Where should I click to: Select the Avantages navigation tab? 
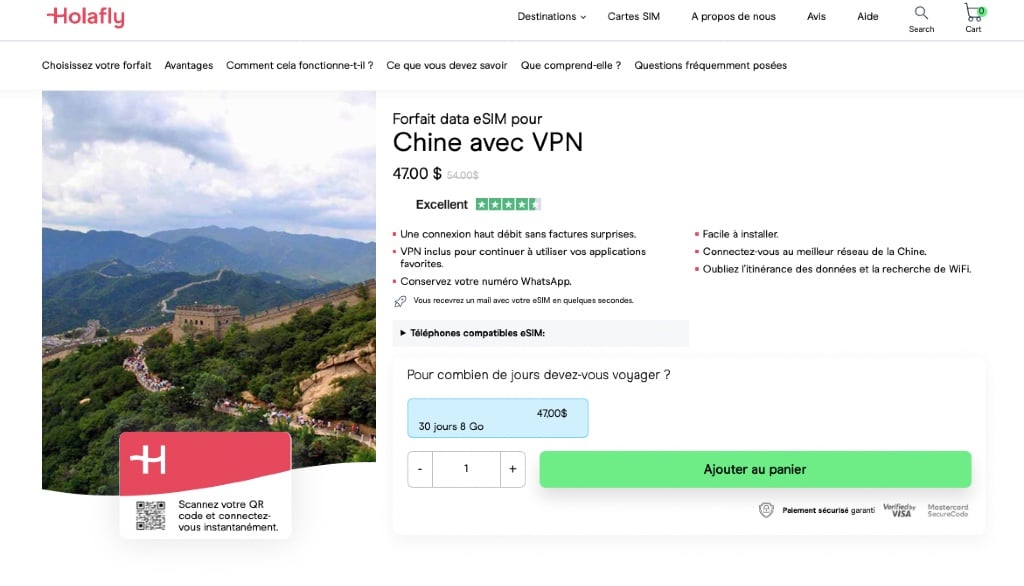click(188, 65)
